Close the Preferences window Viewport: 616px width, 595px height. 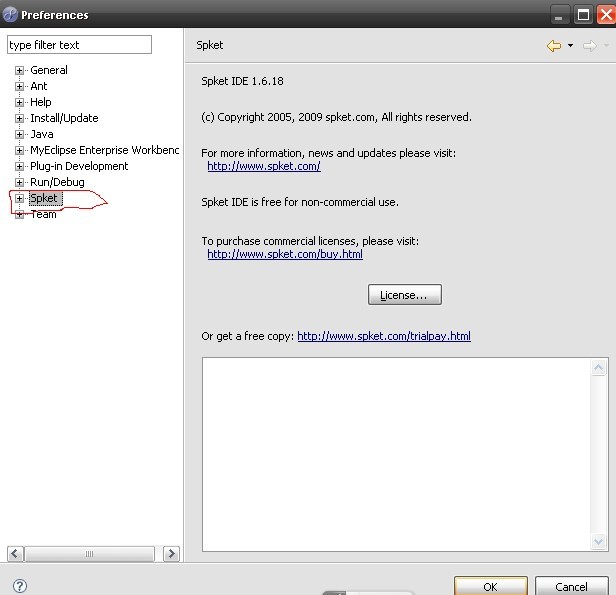tap(606, 15)
